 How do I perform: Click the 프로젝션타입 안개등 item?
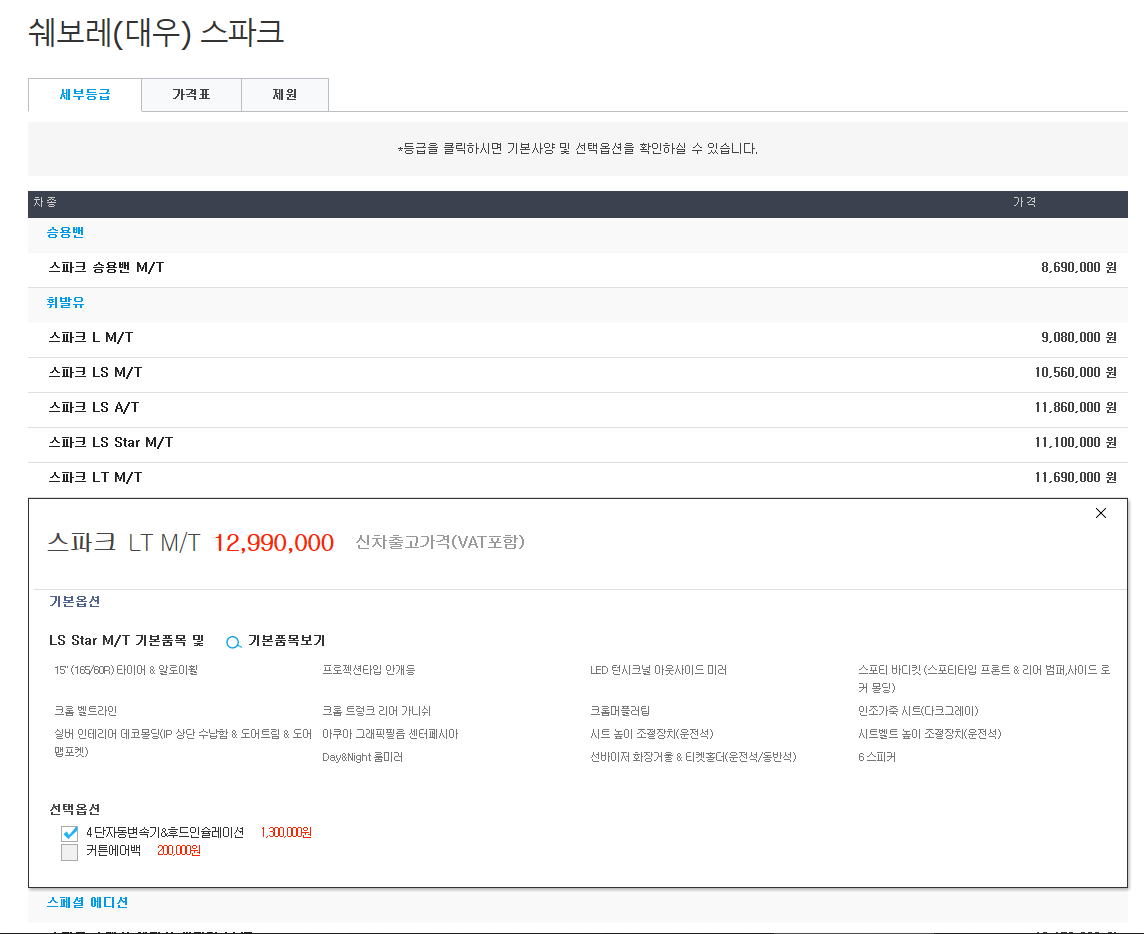pos(368,671)
